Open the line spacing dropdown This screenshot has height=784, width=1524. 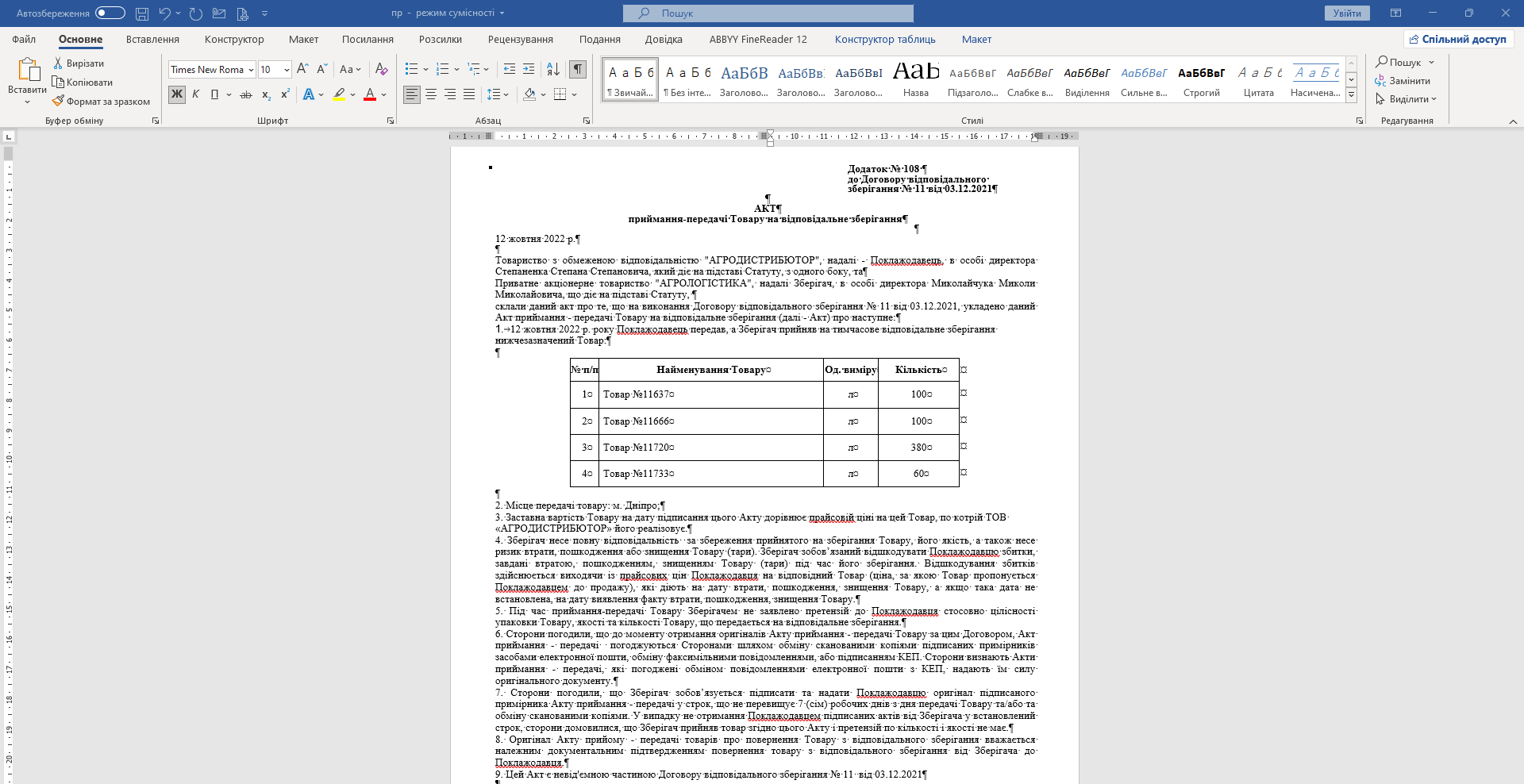click(x=498, y=94)
